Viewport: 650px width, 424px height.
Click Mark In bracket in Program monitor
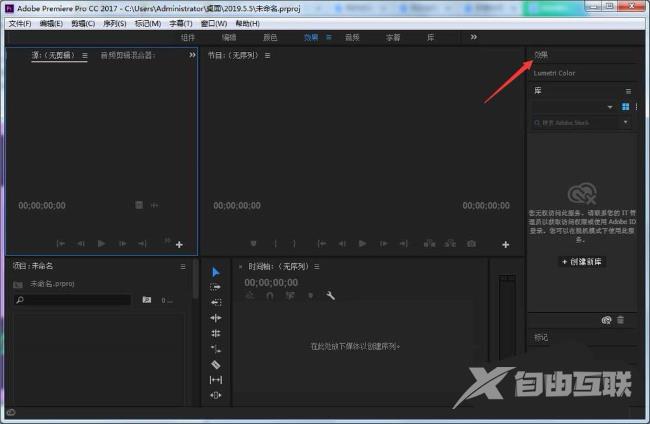[x=275, y=244]
